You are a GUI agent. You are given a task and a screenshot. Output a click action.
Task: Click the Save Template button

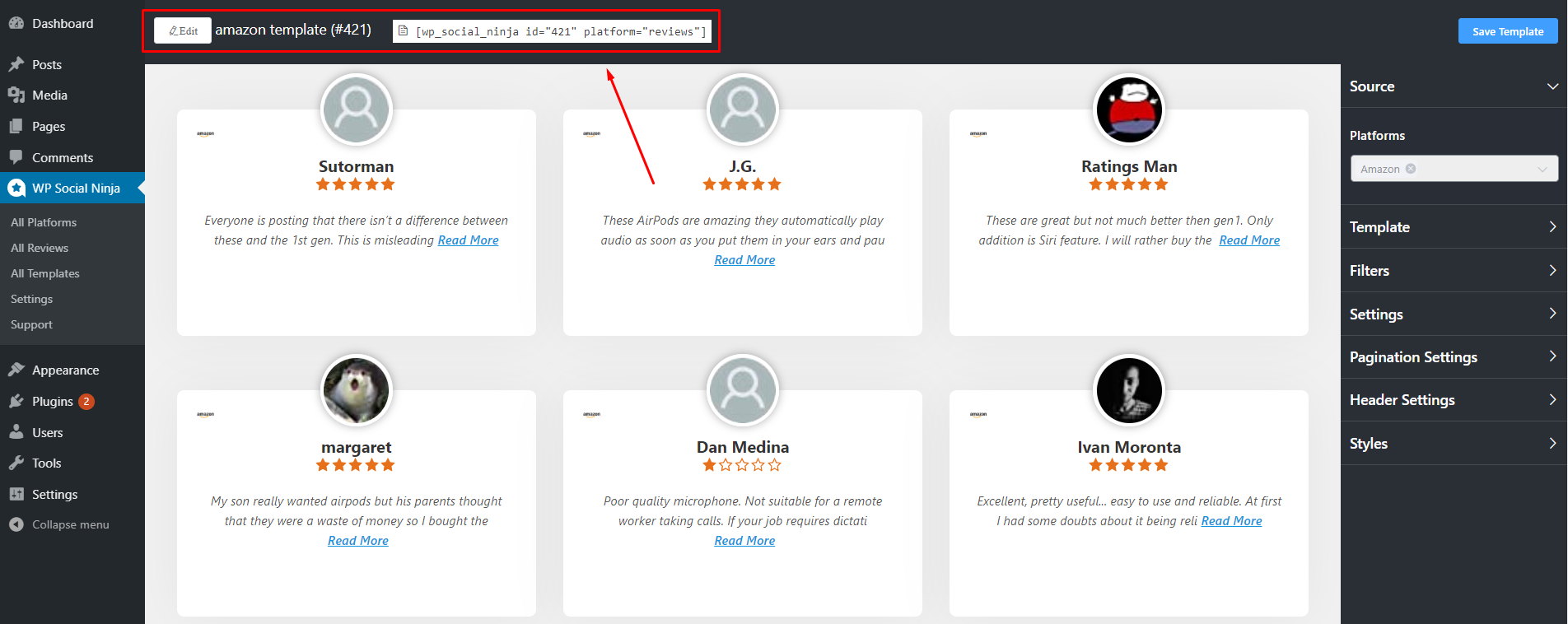1508,31
